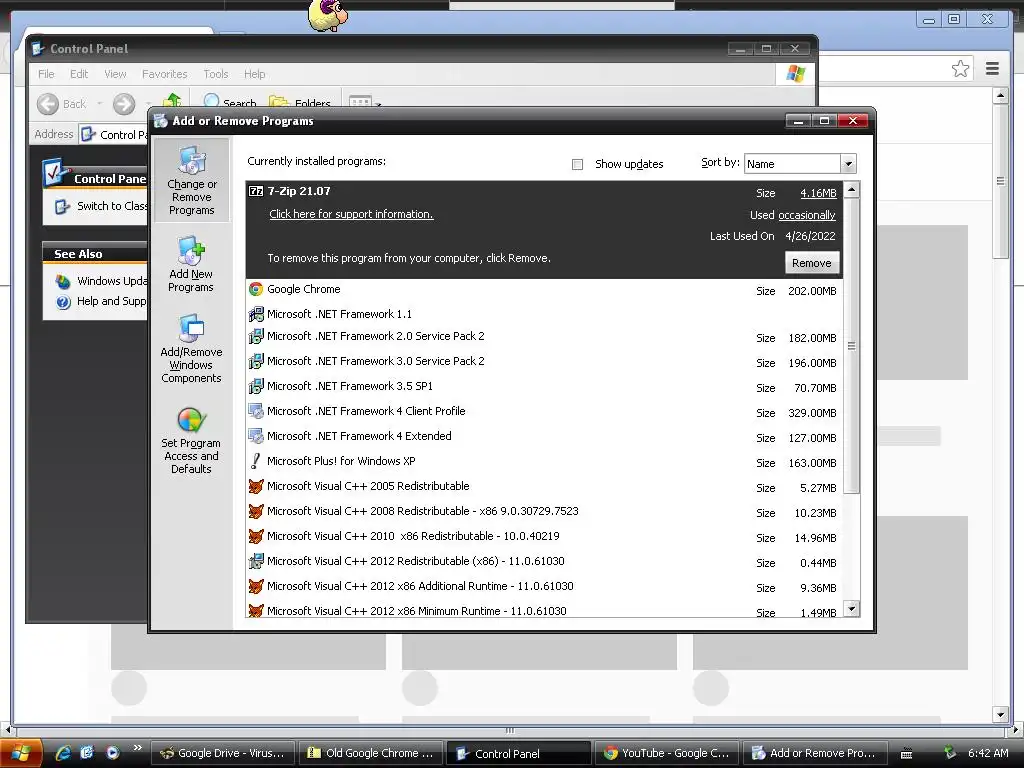Viewport: 1024px width, 768px height.
Task: Click Switch to Classic View link
Action: pos(112,206)
